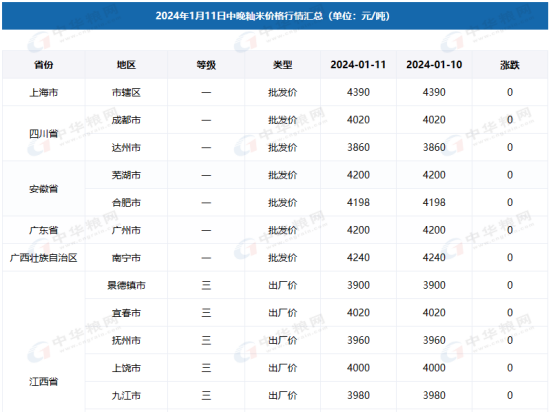
Task: Select the 成都市 region cell
Action: coord(126,120)
